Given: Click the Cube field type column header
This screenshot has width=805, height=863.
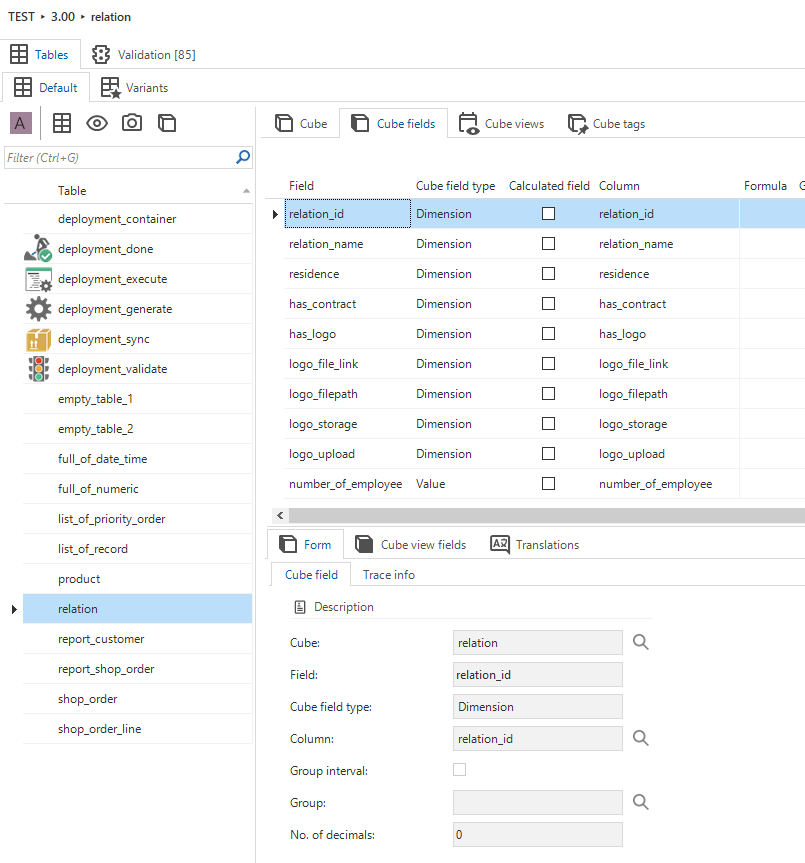Looking at the screenshot, I should pos(456,186).
